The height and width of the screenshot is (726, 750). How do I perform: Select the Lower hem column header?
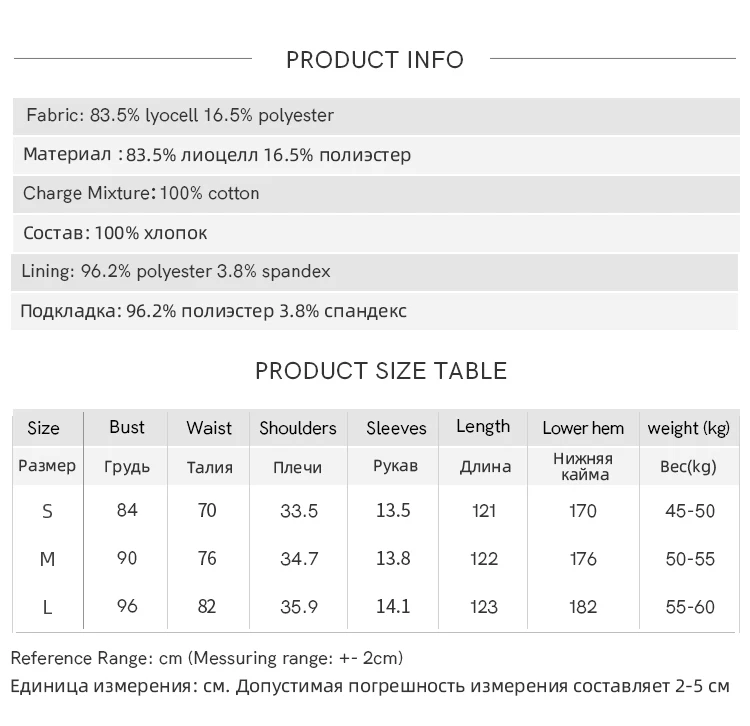[583, 428]
